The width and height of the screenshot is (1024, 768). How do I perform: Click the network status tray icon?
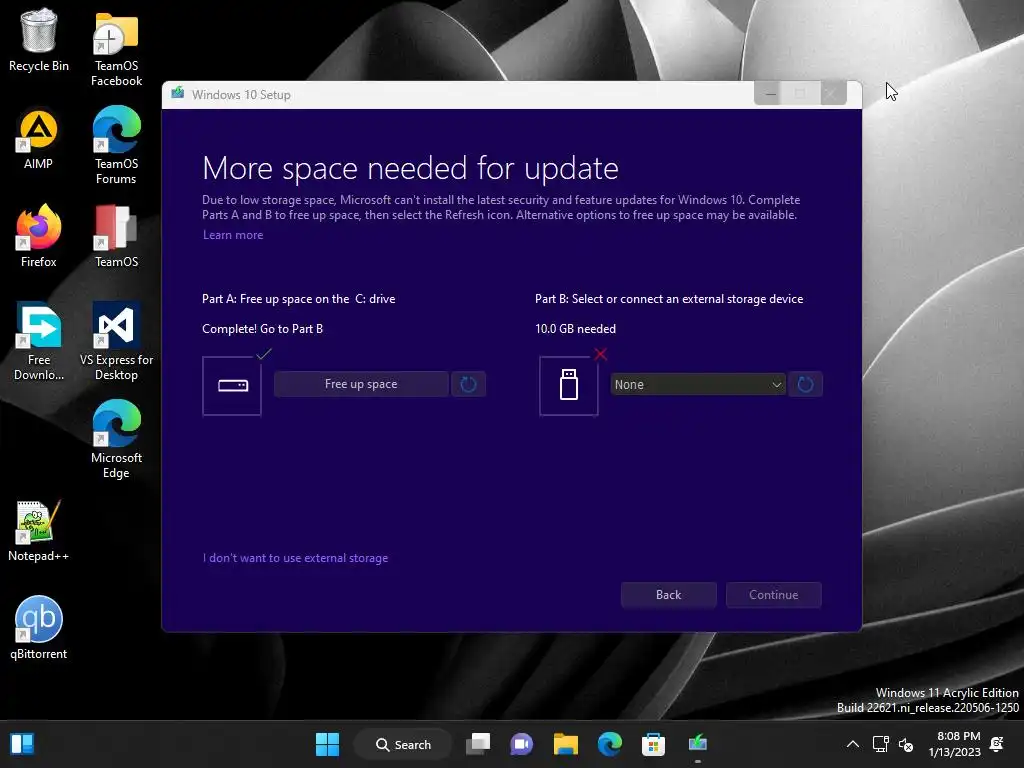tap(880, 744)
